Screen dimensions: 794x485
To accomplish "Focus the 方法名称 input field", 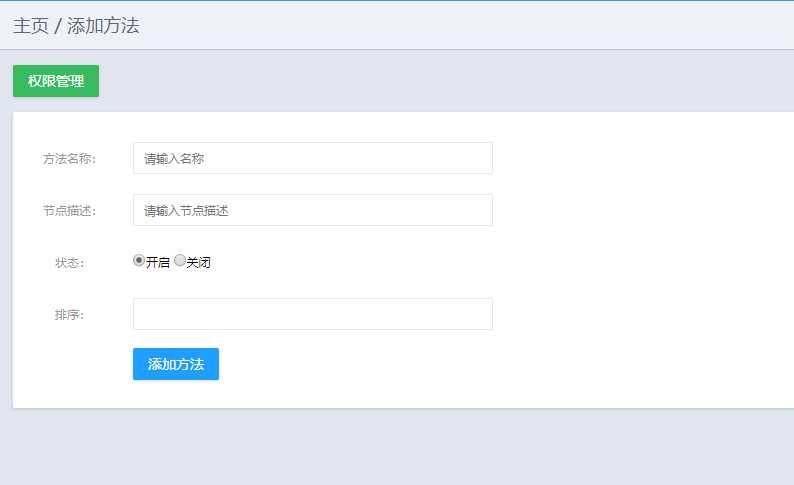I will (x=312, y=158).
